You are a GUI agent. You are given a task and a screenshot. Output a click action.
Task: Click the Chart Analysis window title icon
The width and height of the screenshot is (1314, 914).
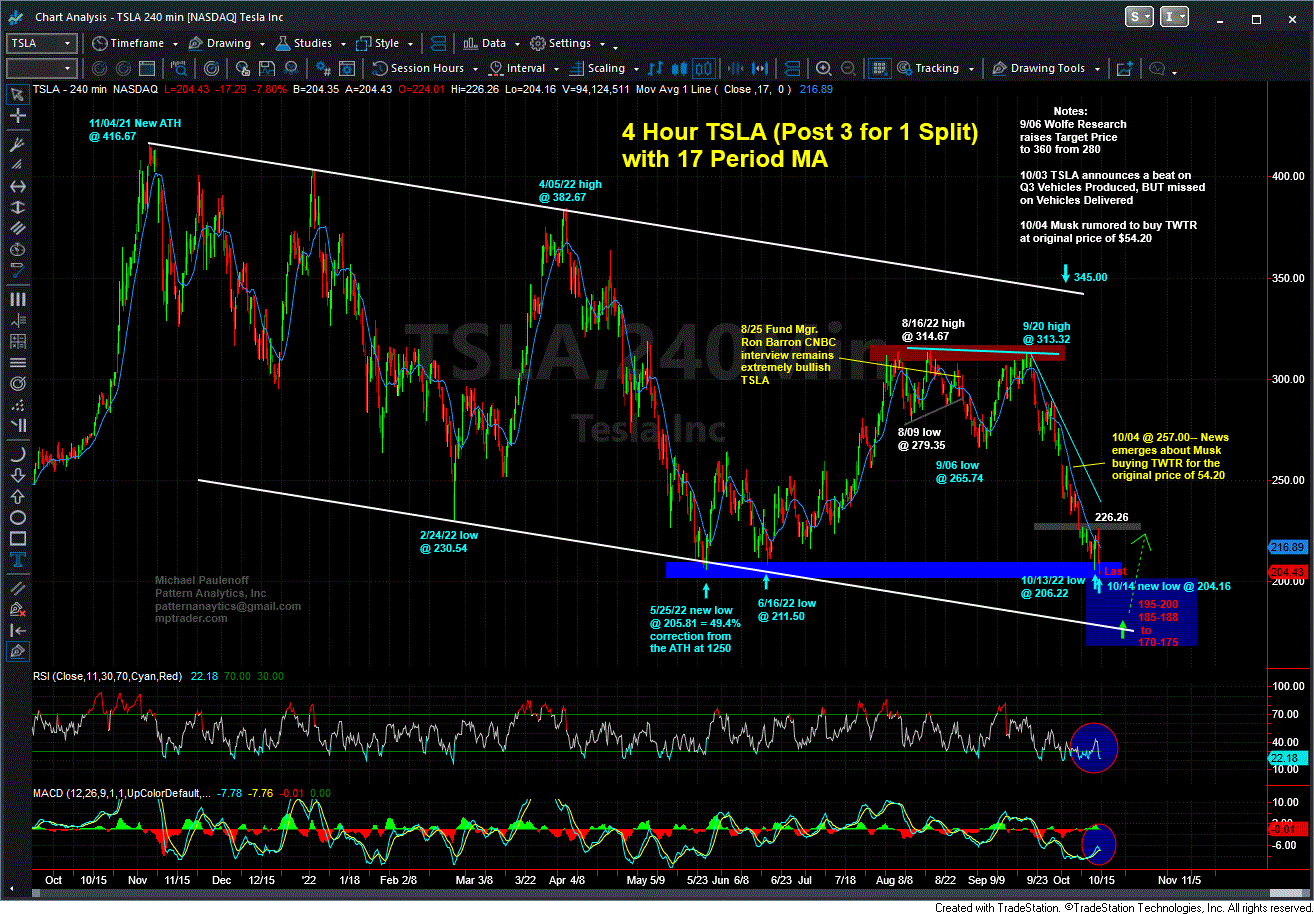click(x=17, y=17)
